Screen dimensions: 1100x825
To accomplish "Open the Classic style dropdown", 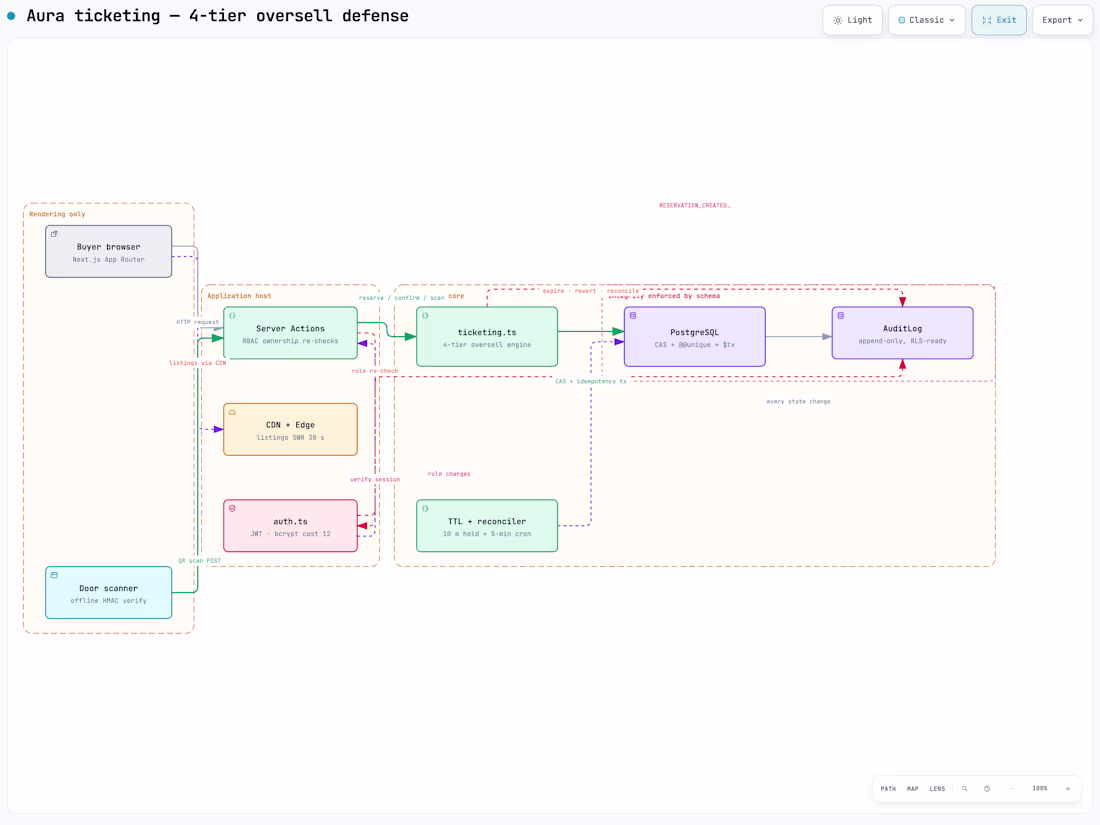I will [x=927, y=20].
